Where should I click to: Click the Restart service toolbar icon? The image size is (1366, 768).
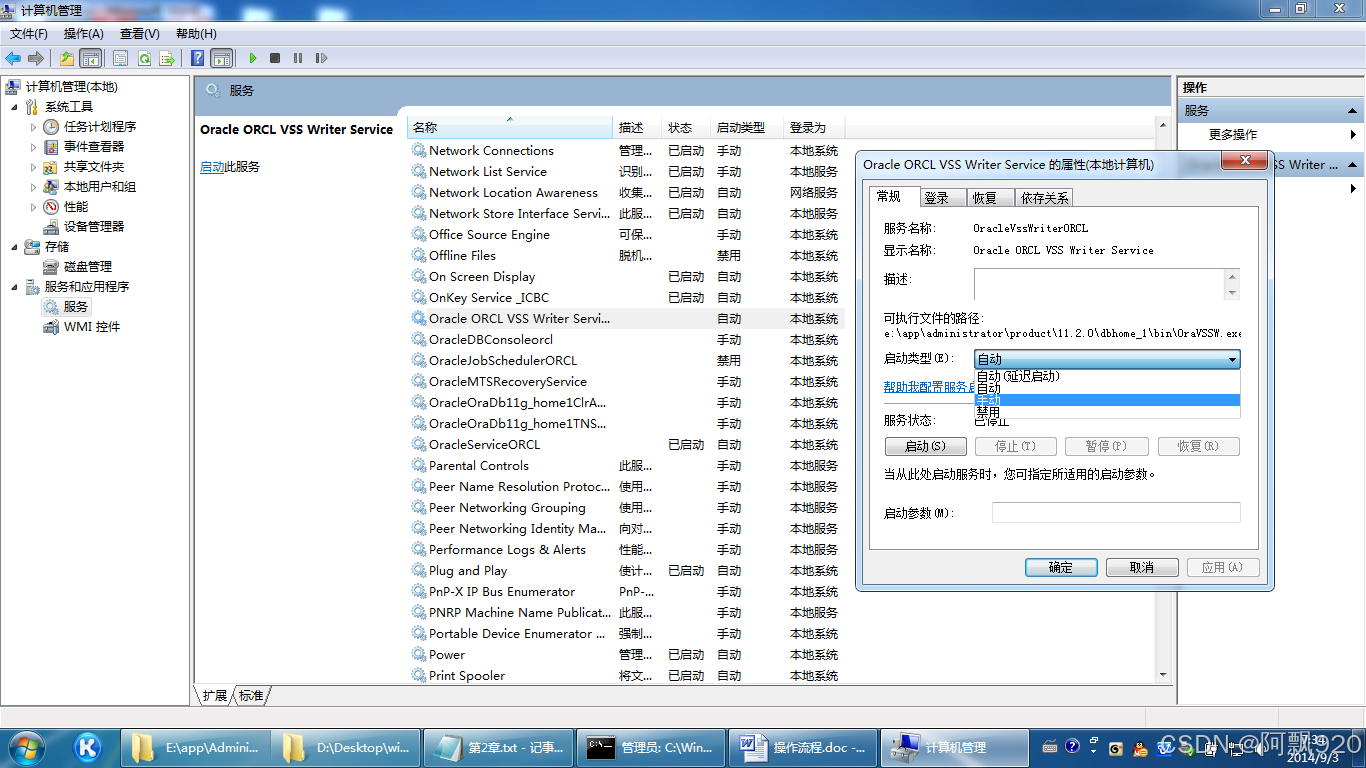pos(321,58)
